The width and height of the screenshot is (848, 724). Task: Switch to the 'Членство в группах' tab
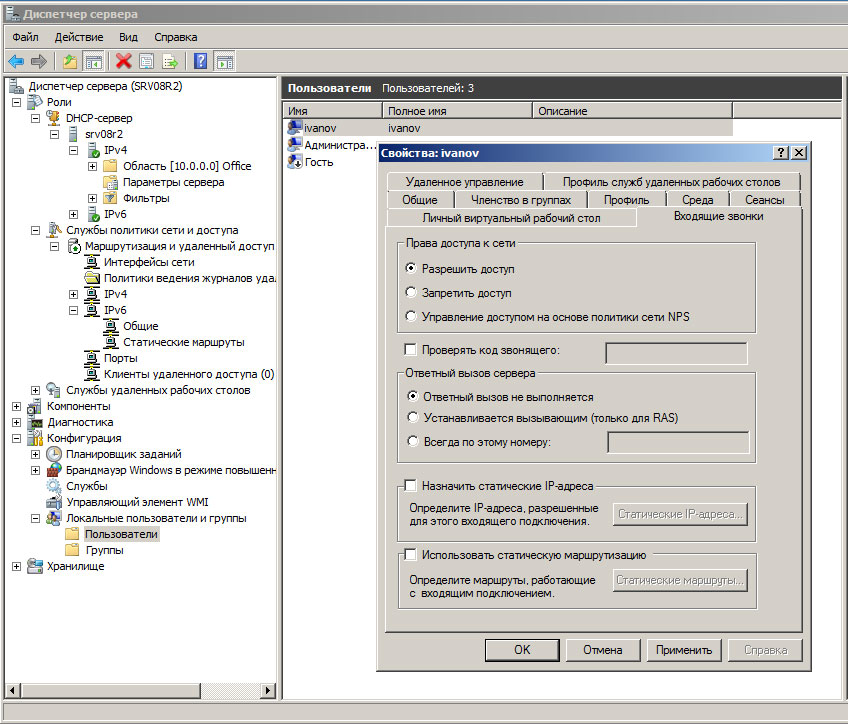tap(513, 200)
